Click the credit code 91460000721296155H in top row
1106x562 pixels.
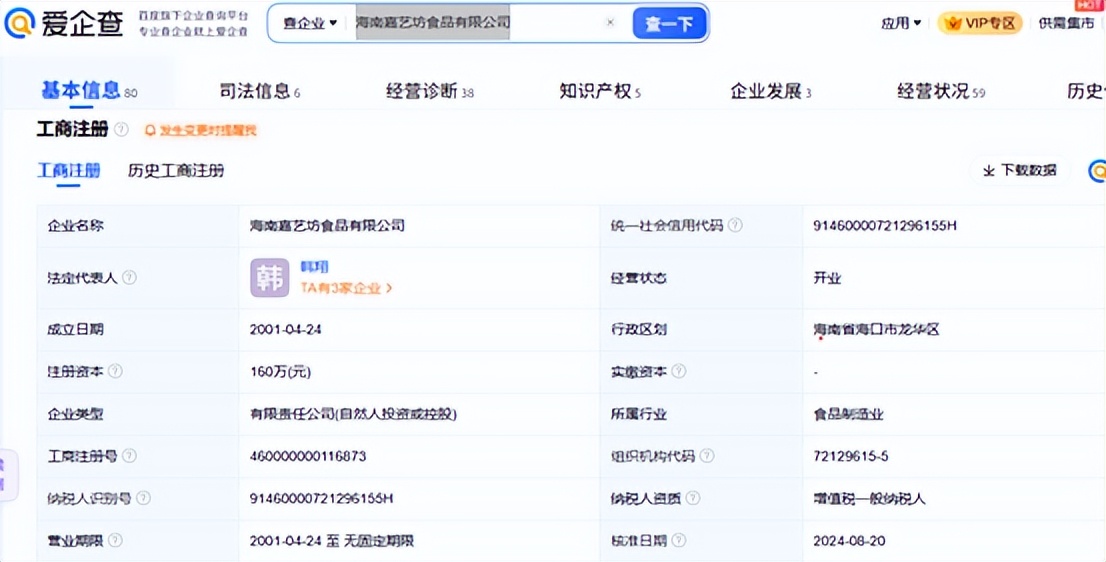point(885,226)
